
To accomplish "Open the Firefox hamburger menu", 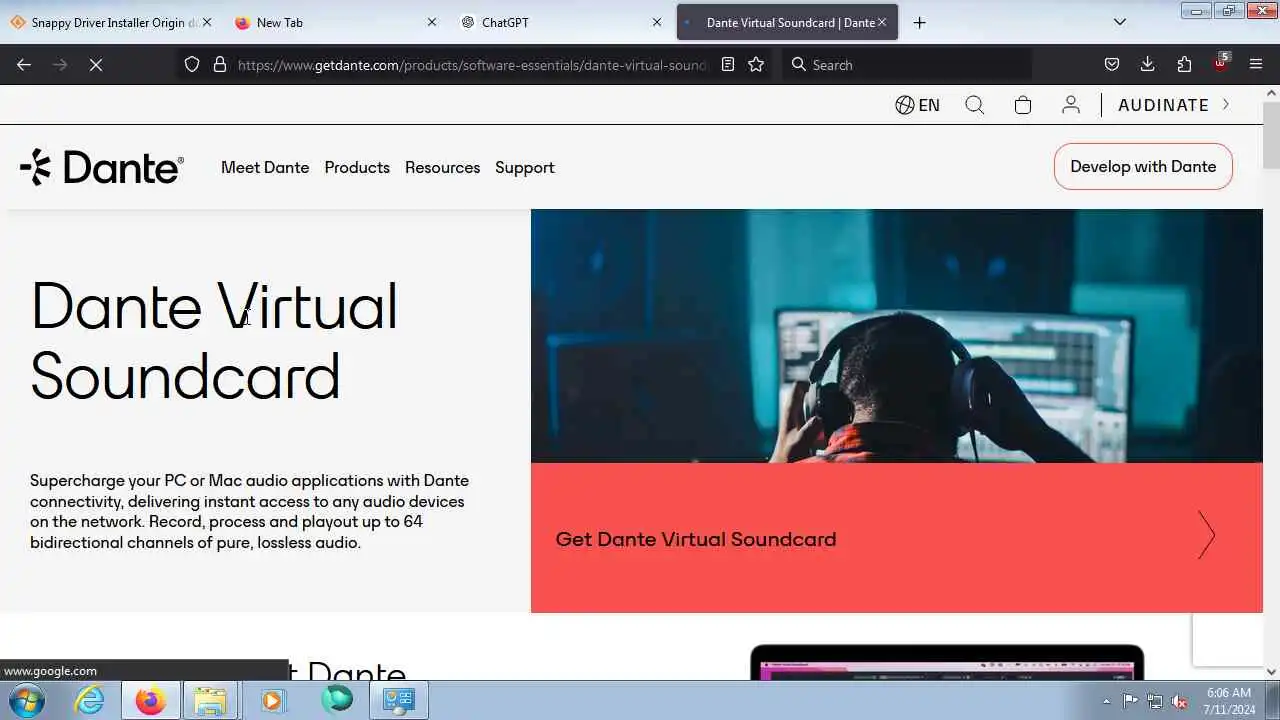I will tap(1256, 64).
